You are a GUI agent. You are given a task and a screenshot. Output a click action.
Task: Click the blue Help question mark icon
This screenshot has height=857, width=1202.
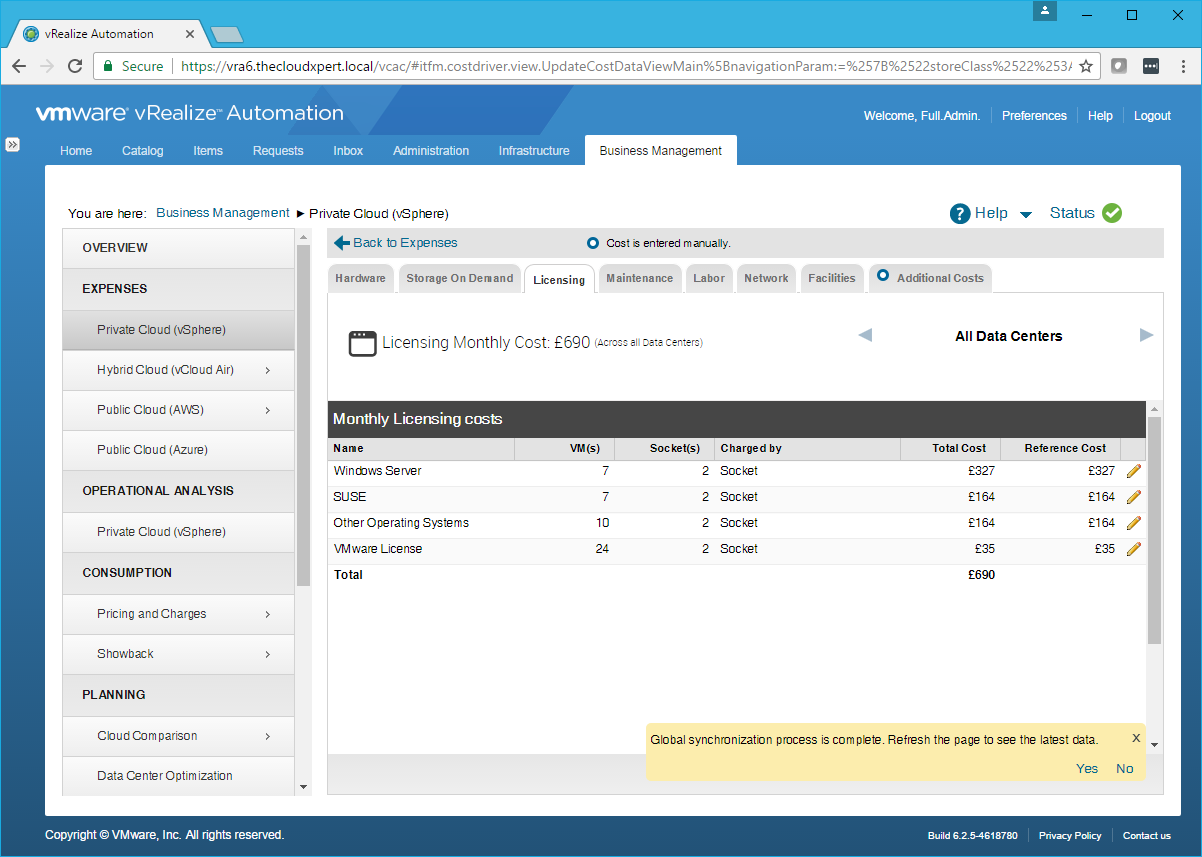coord(960,213)
